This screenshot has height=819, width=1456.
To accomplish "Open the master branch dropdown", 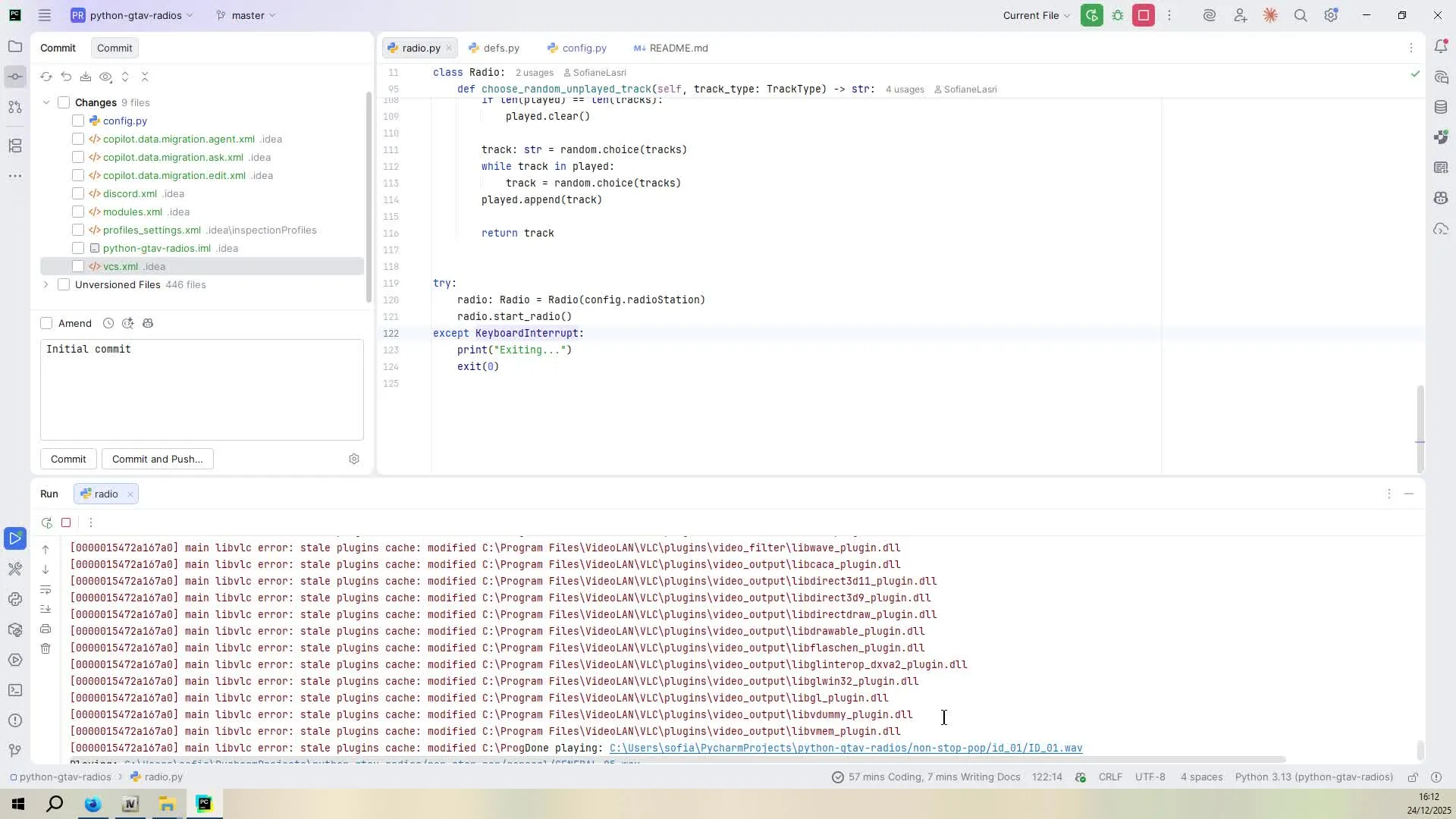I will click(x=246, y=15).
